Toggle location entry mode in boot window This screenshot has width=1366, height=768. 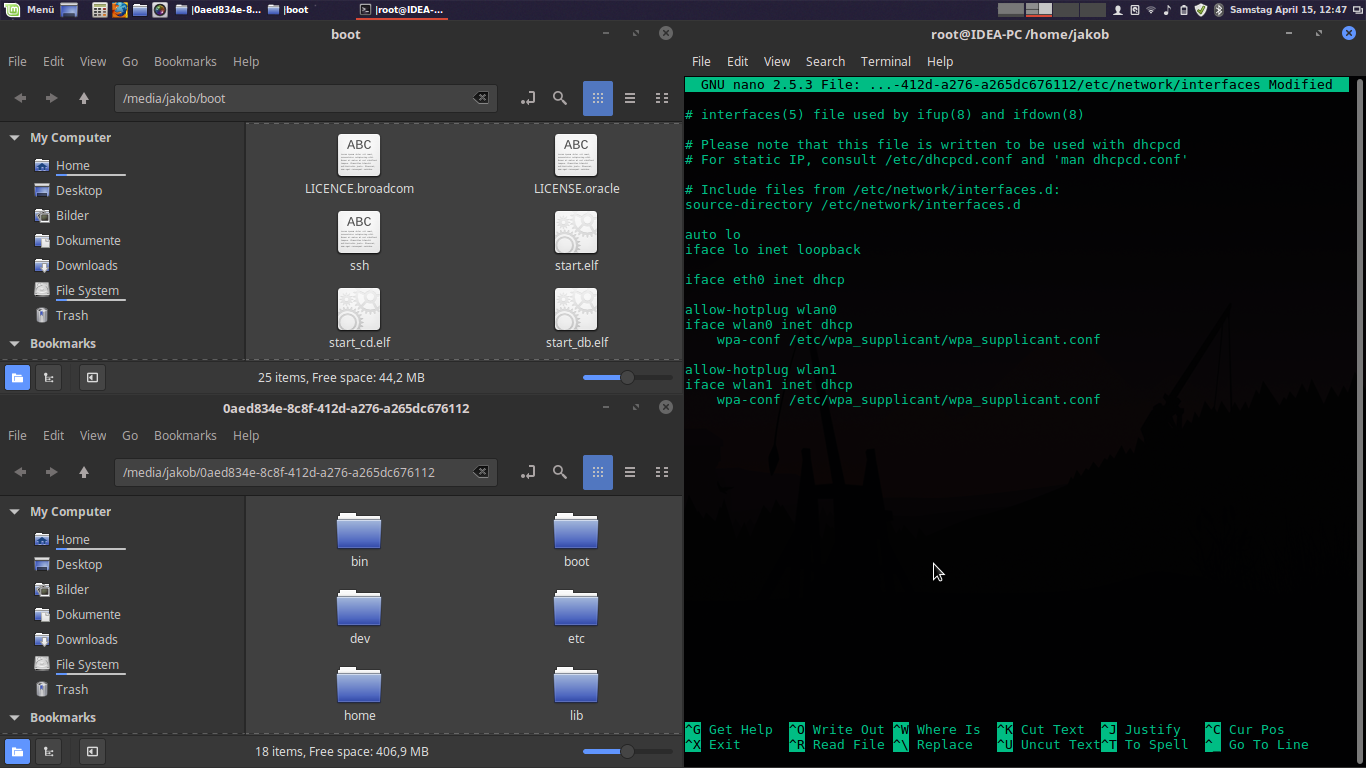point(528,98)
